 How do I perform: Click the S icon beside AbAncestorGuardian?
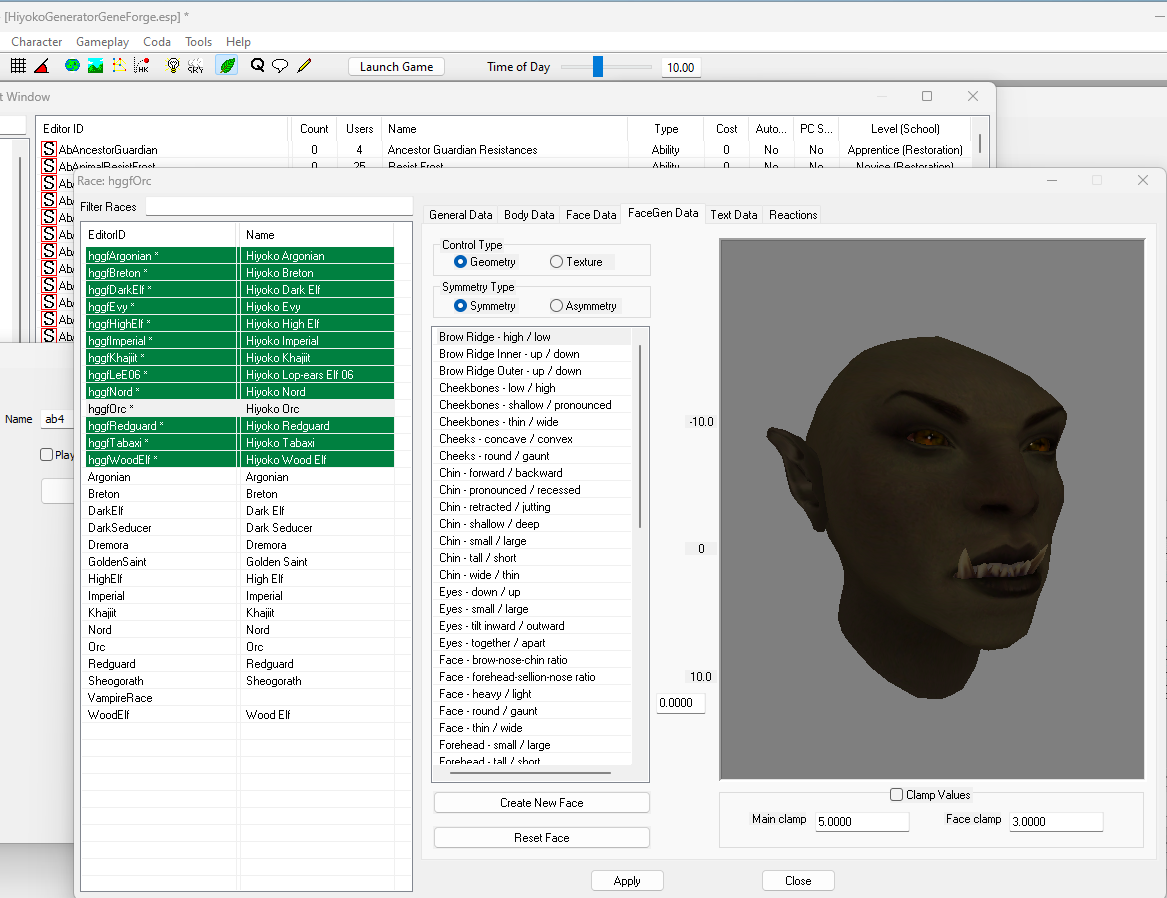point(48,150)
